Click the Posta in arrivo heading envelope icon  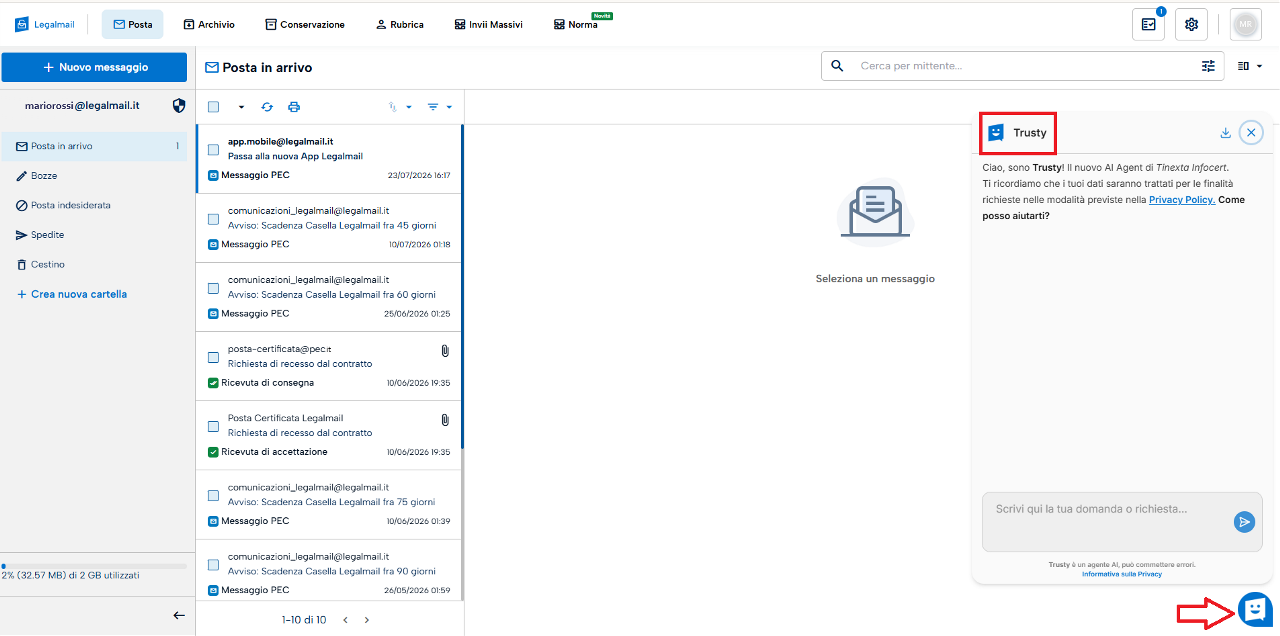pyautogui.click(x=212, y=68)
